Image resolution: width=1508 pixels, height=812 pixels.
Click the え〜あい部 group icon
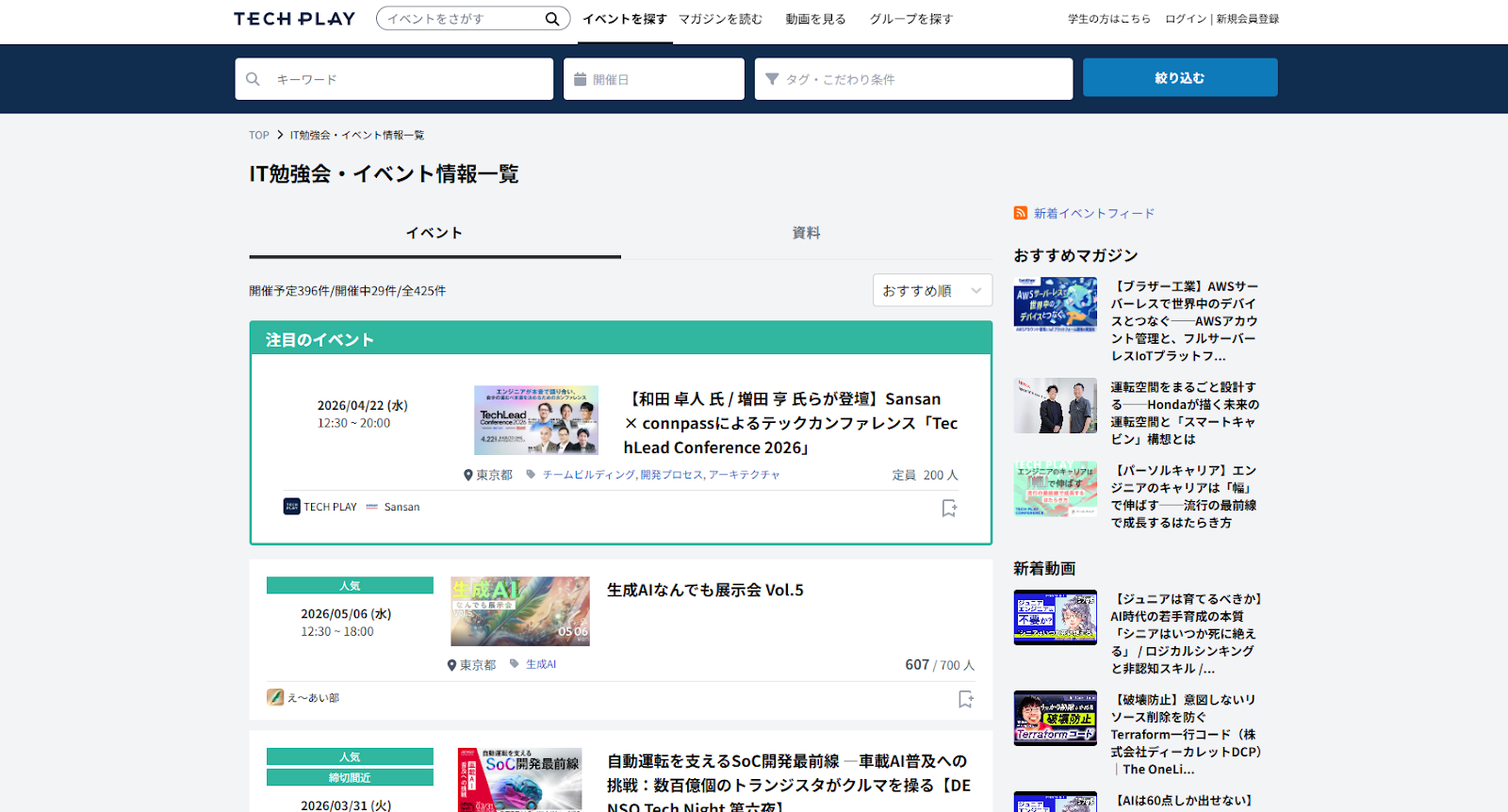tap(275, 697)
